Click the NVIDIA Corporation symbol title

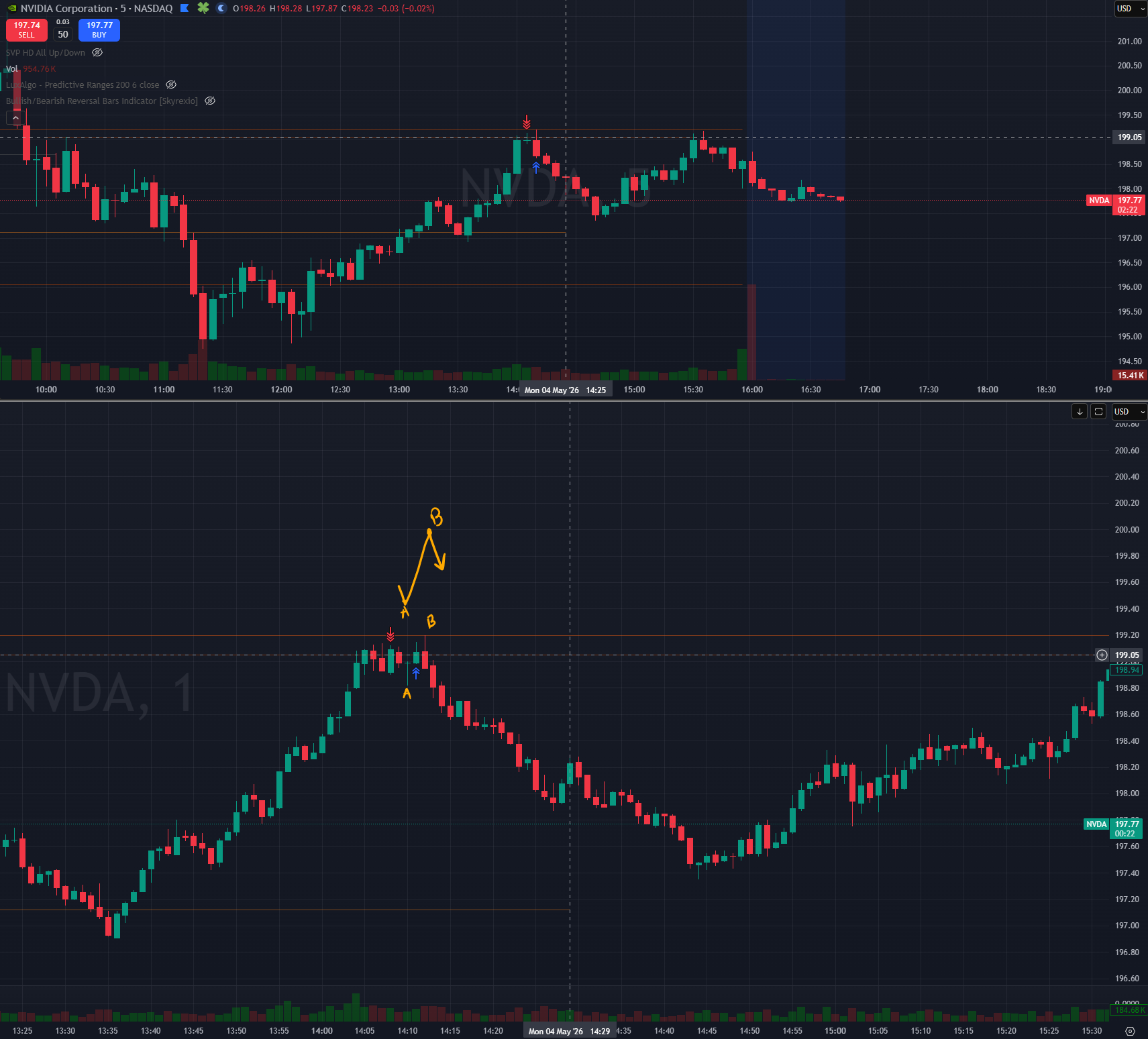tap(66, 8)
